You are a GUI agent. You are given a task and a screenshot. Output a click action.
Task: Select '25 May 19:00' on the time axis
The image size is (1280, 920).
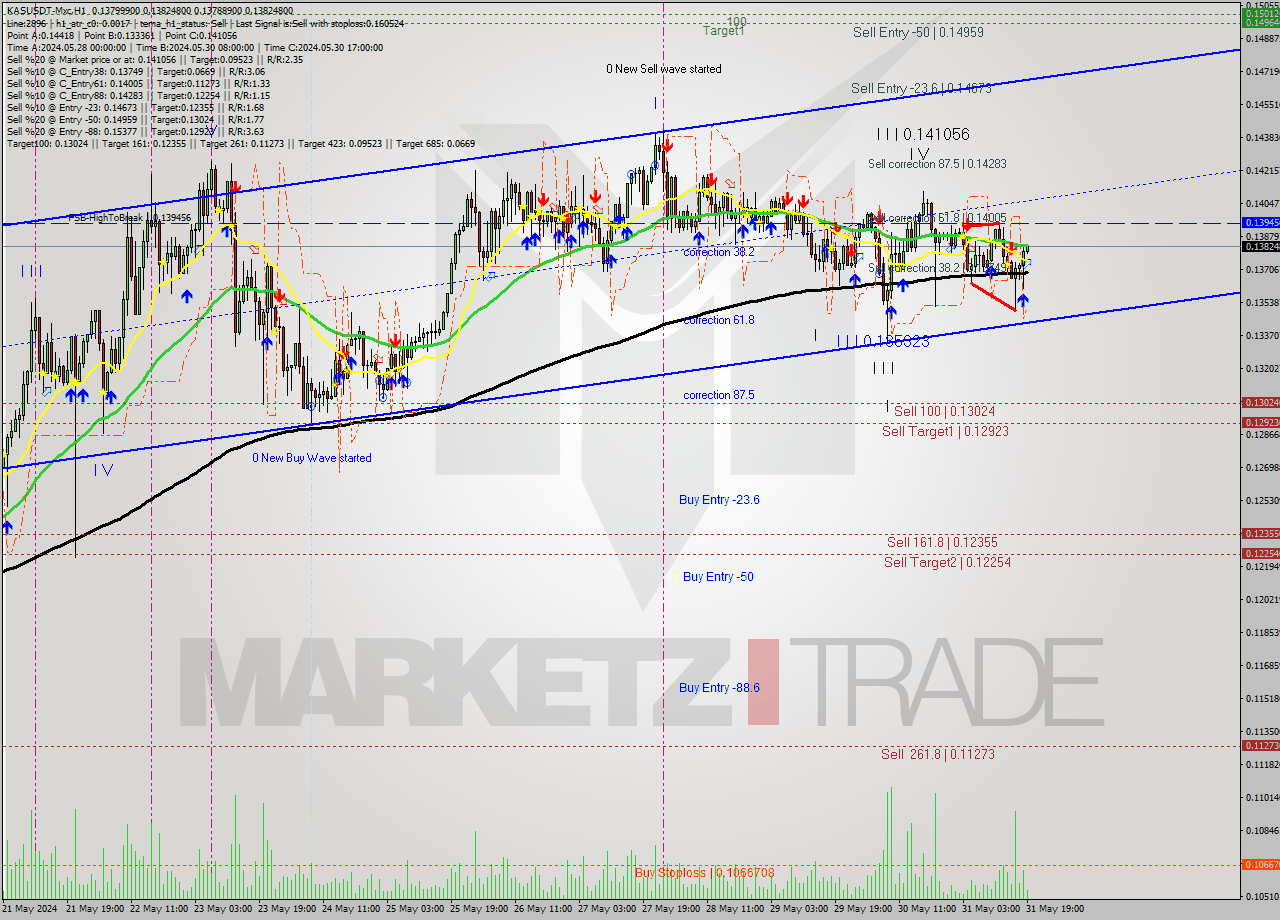click(x=478, y=909)
